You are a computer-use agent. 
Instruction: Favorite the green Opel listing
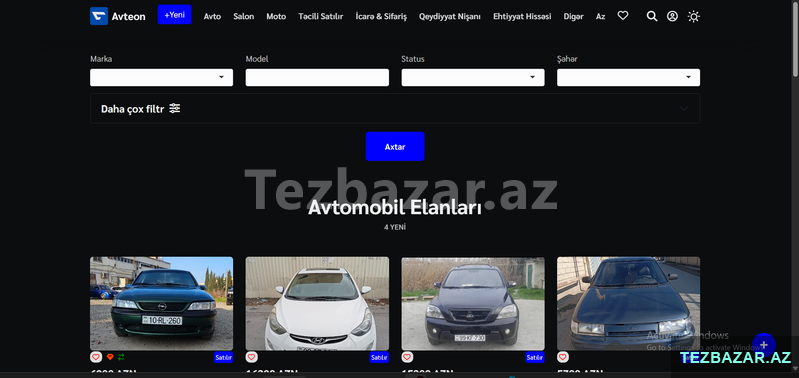point(96,357)
